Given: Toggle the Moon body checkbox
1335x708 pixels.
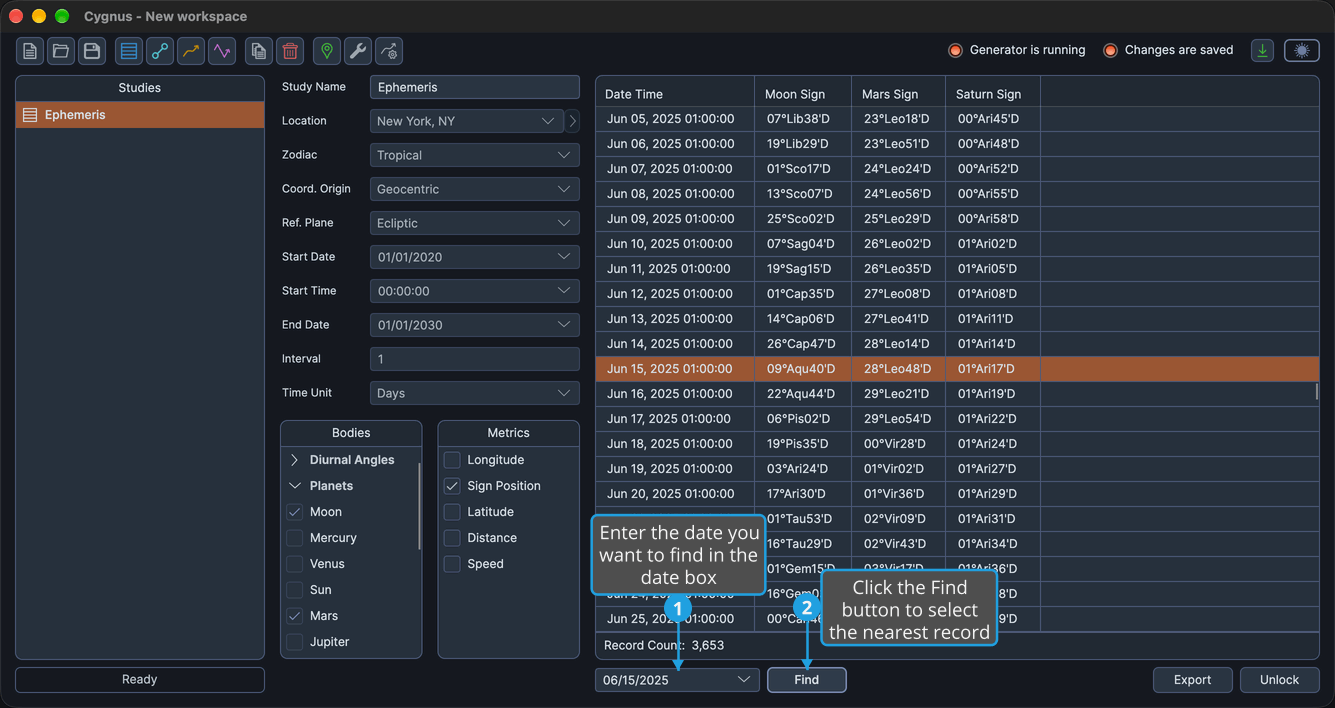Looking at the screenshot, I should tap(295, 512).
